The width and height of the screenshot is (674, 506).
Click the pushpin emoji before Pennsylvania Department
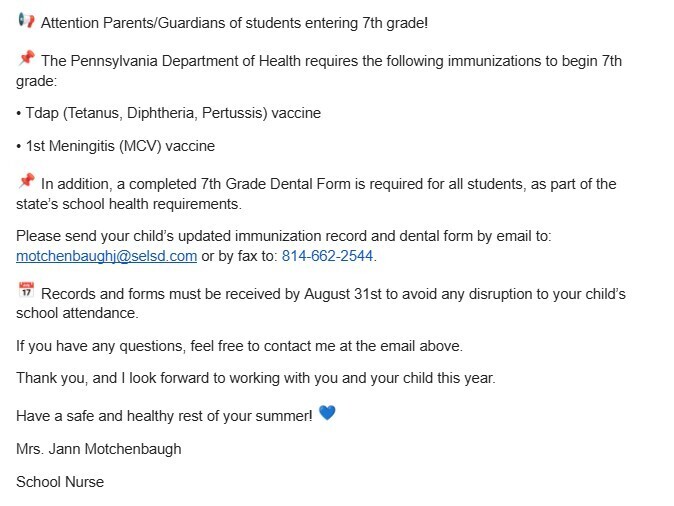pos(26,58)
